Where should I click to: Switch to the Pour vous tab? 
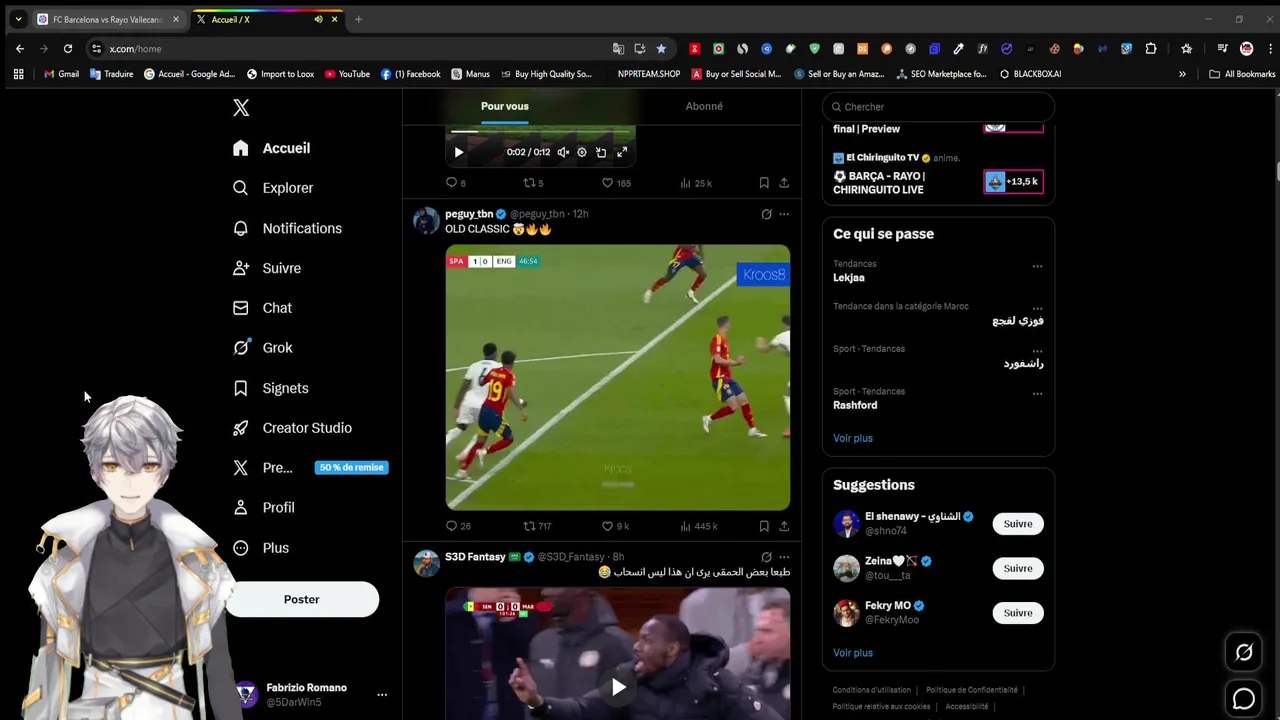pos(504,106)
